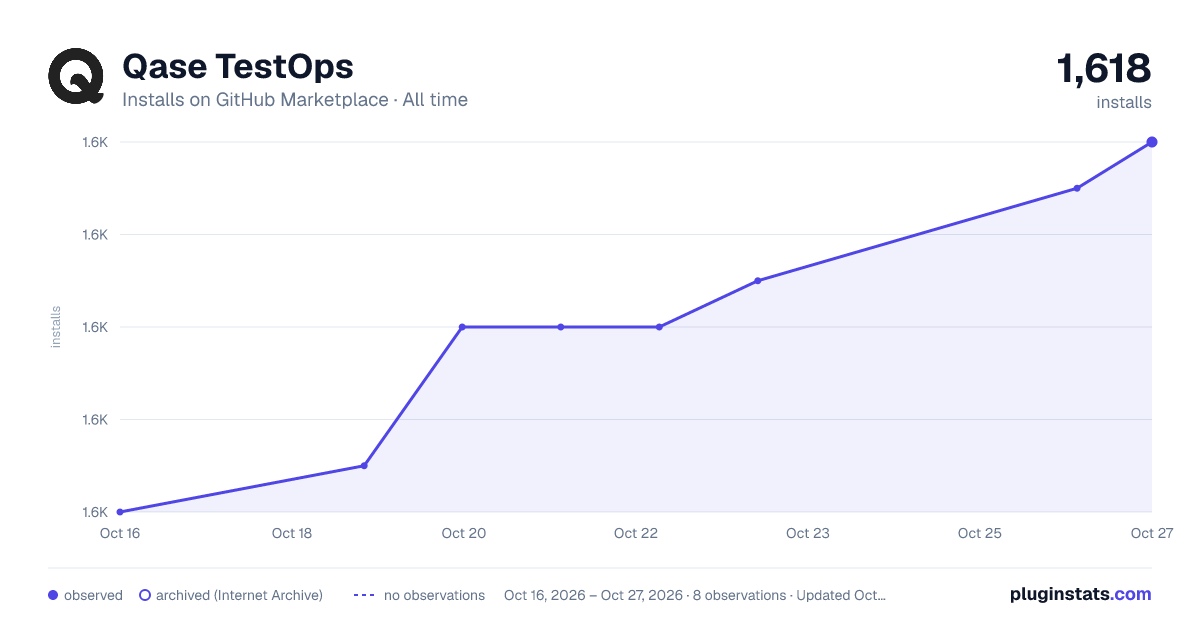
Task: Select the data point at Oct 22
Action: click(x=659, y=327)
